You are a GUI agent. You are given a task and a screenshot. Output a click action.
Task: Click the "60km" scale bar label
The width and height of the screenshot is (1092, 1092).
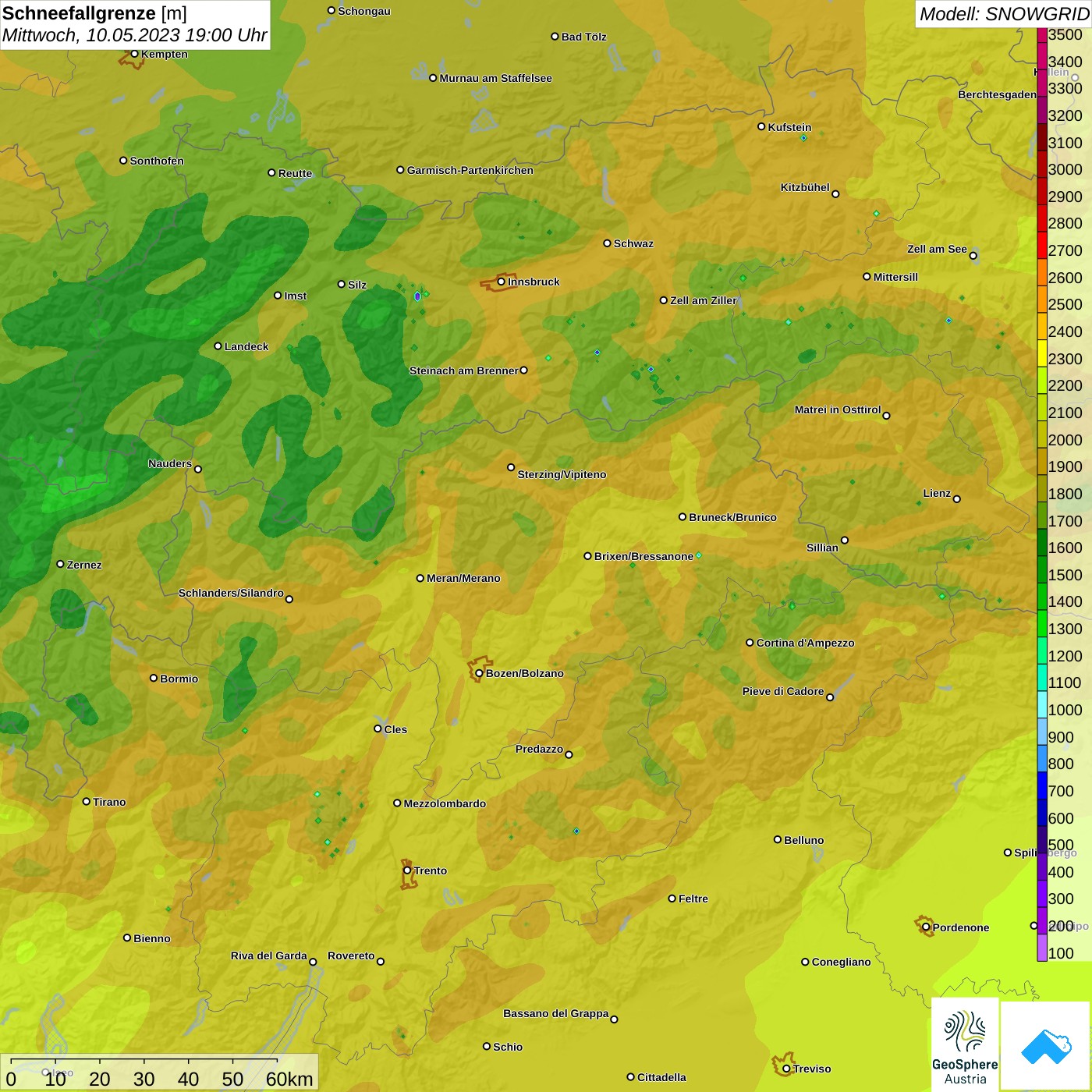289,1079
